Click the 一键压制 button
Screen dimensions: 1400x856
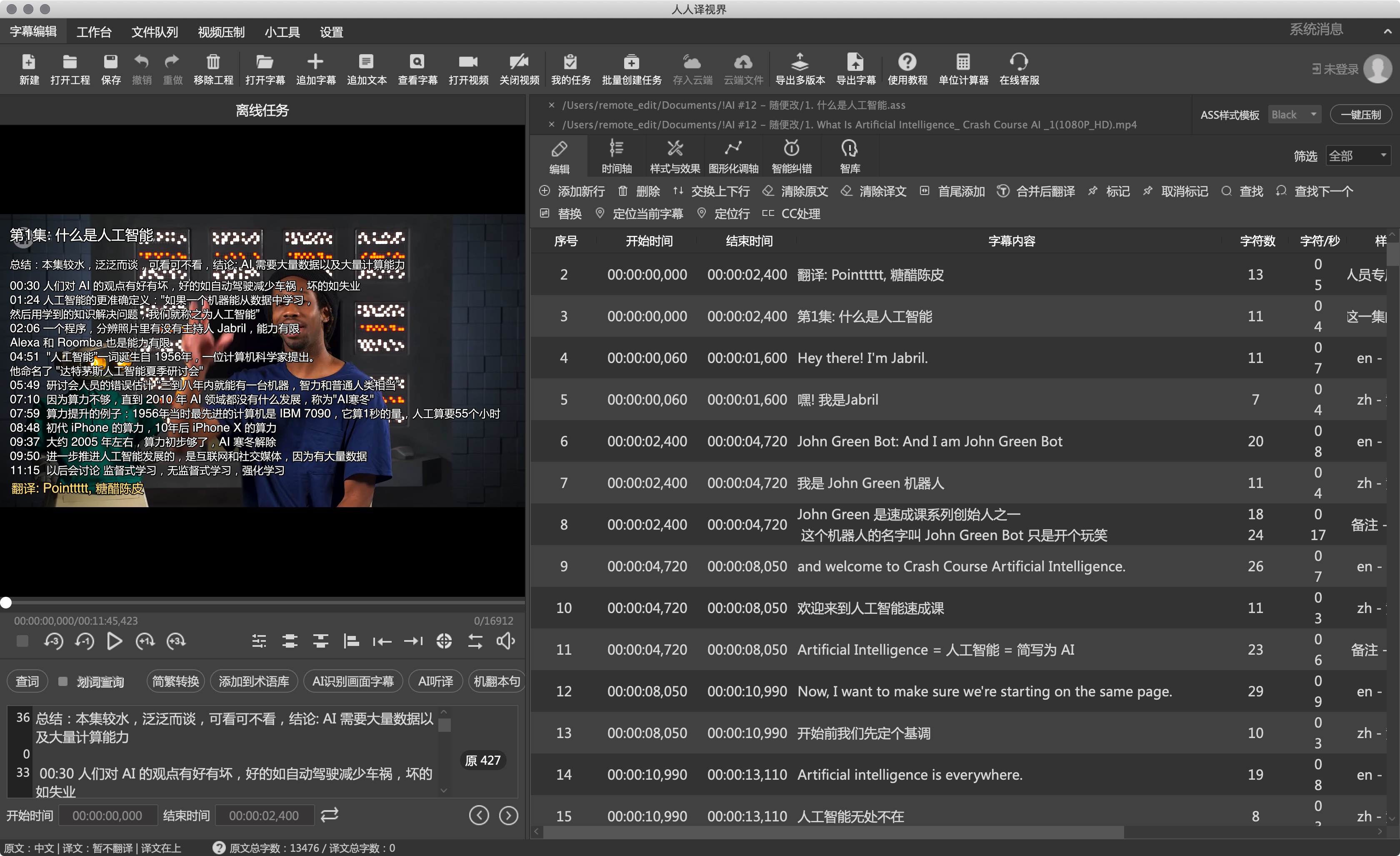coord(1360,115)
